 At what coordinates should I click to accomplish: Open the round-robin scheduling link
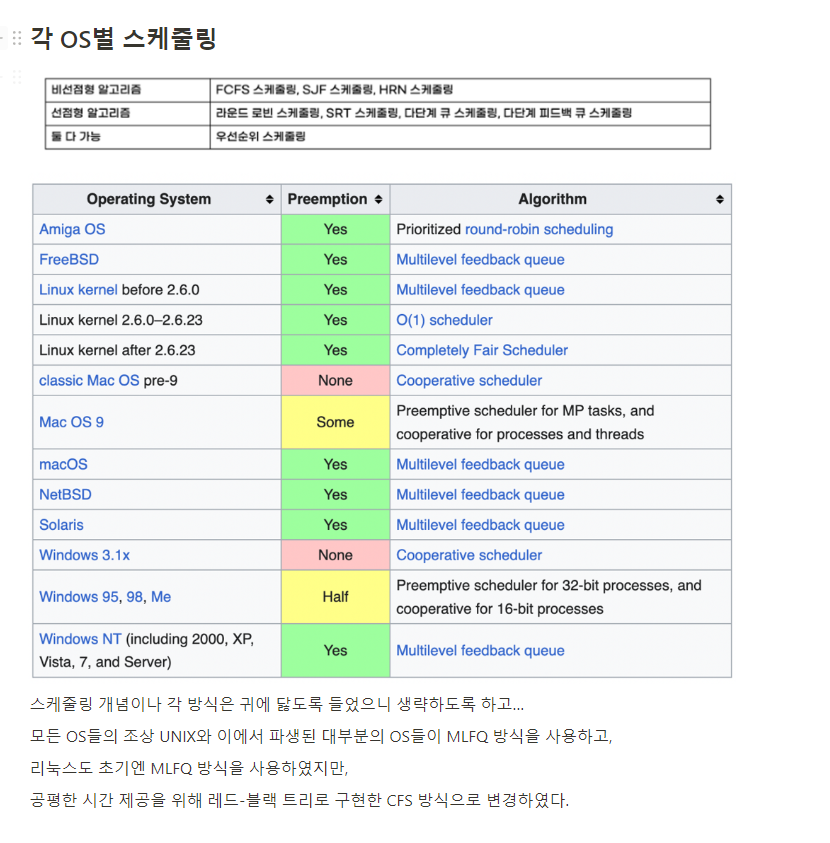point(539,230)
